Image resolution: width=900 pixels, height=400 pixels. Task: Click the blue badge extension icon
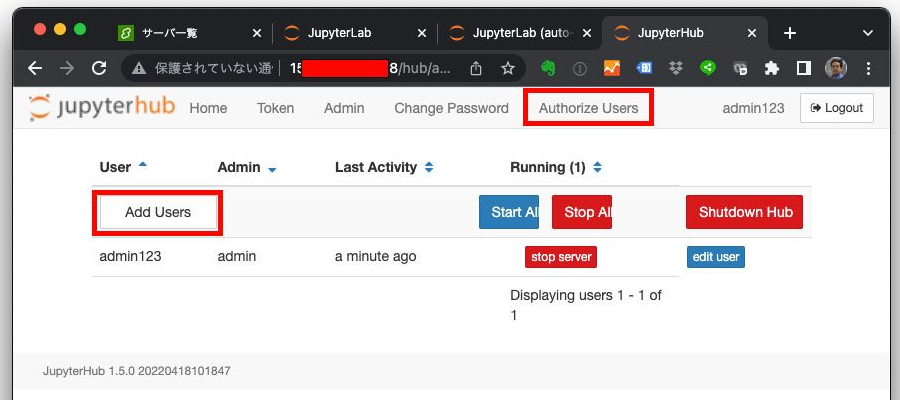click(x=644, y=69)
